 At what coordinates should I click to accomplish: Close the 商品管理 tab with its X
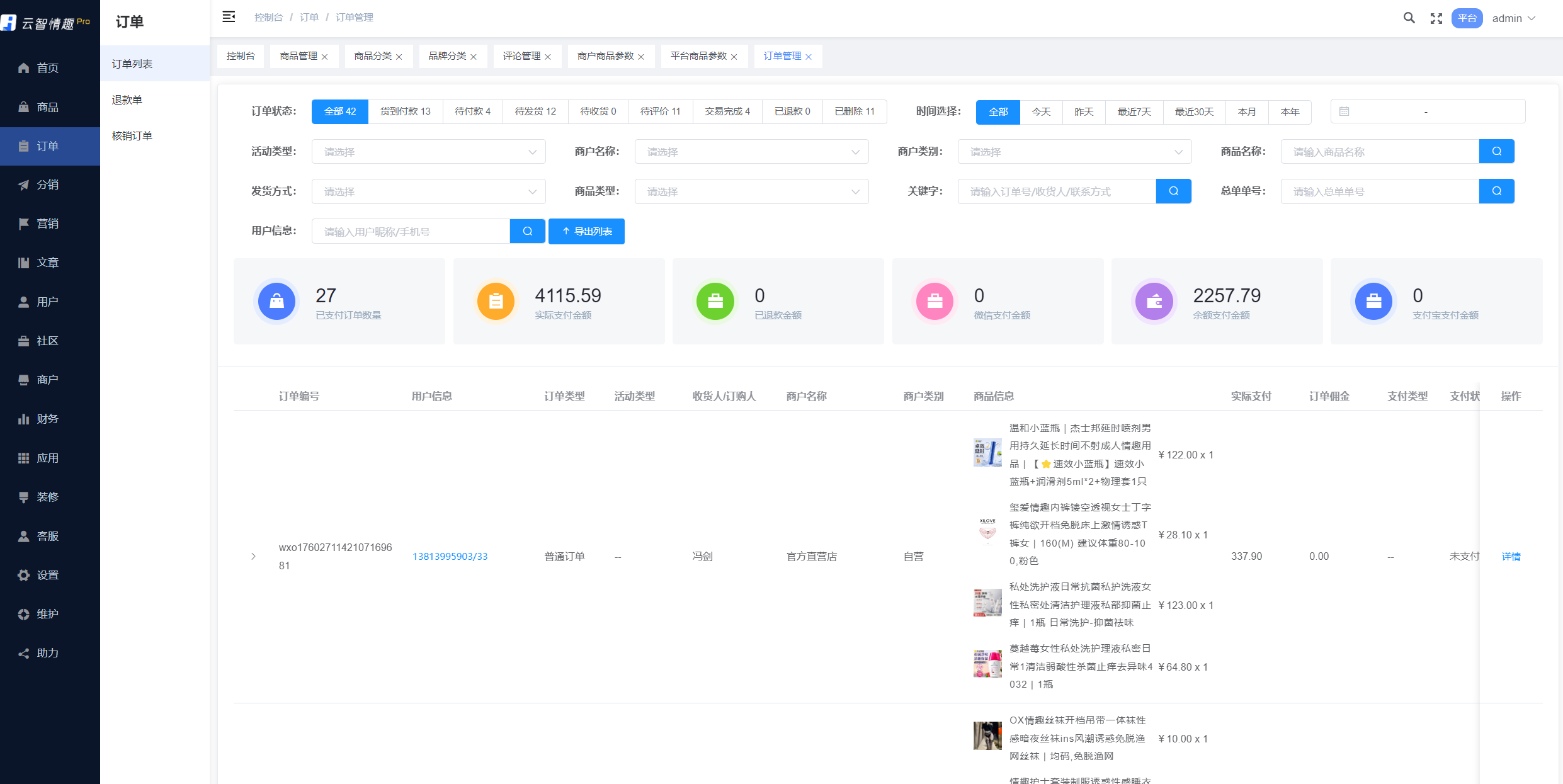[324, 57]
